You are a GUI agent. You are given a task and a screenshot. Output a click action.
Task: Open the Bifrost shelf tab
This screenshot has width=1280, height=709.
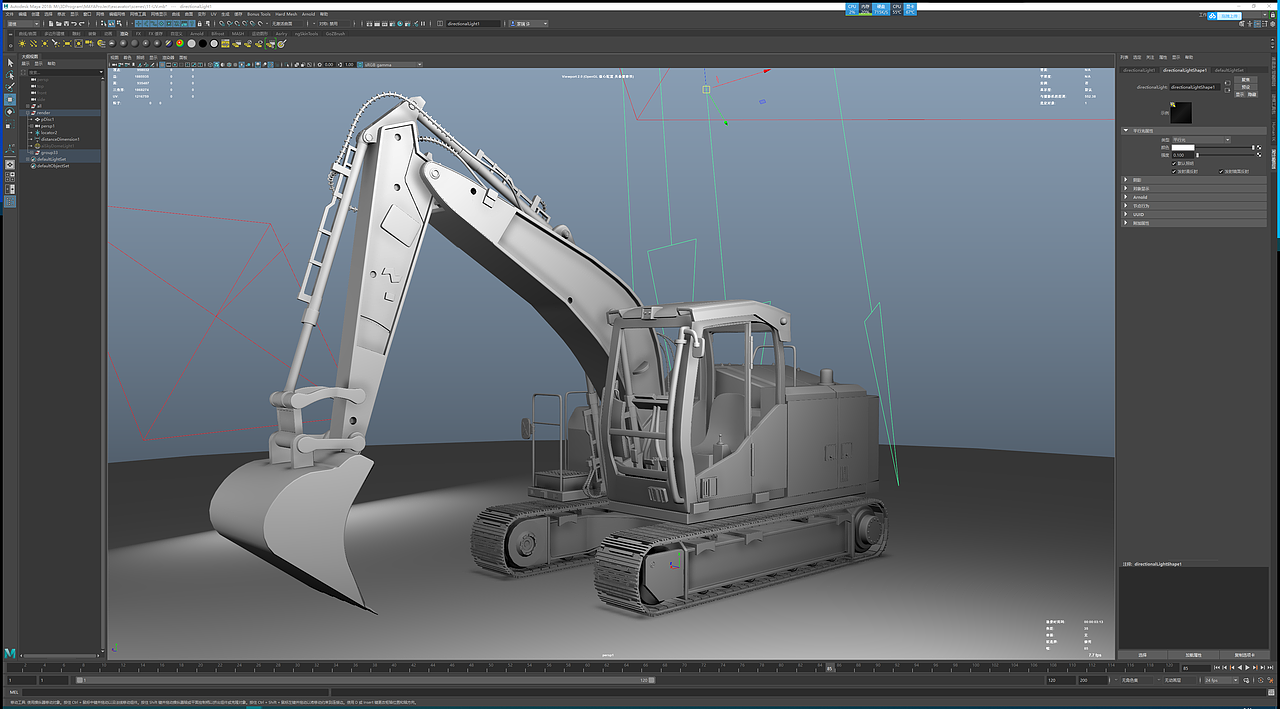(217, 34)
